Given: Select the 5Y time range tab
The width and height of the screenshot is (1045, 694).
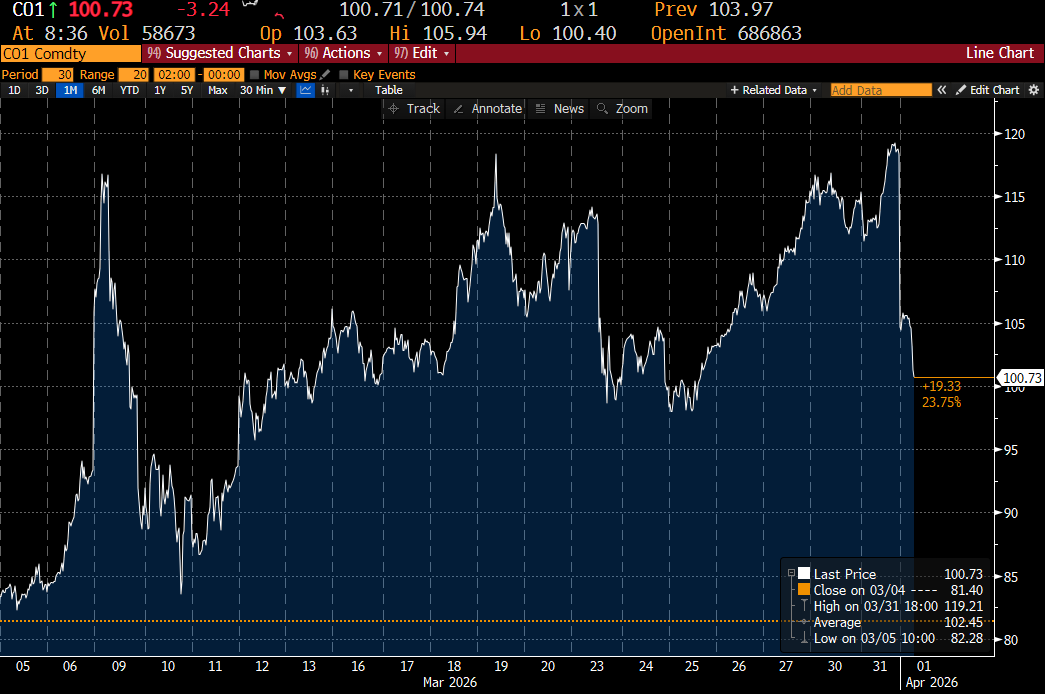Looking at the screenshot, I should 187,90.
